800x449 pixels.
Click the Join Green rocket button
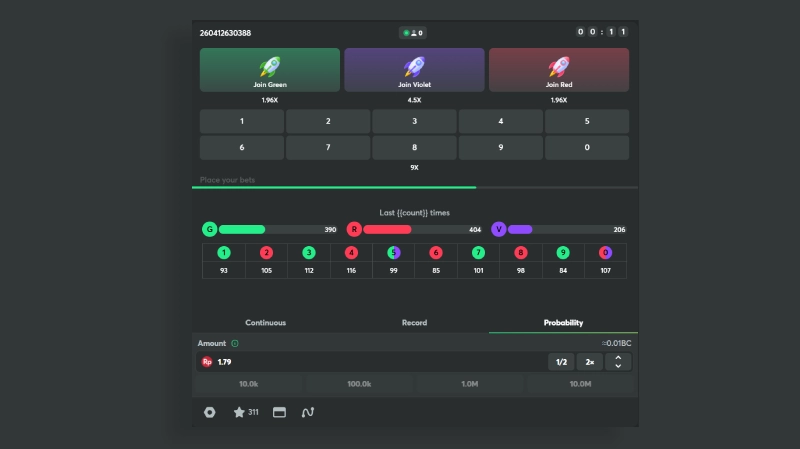tap(270, 70)
